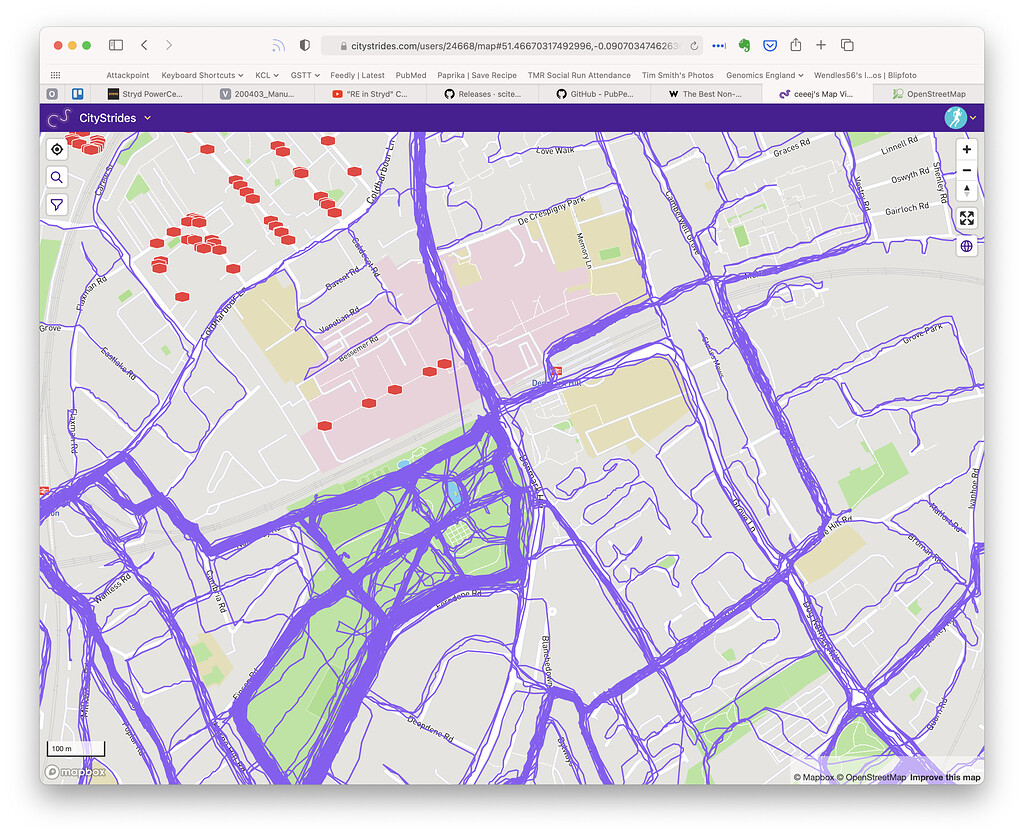Open the map search magnifier tool
This screenshot has width=1024, height=836.
(x=57, y=177)
